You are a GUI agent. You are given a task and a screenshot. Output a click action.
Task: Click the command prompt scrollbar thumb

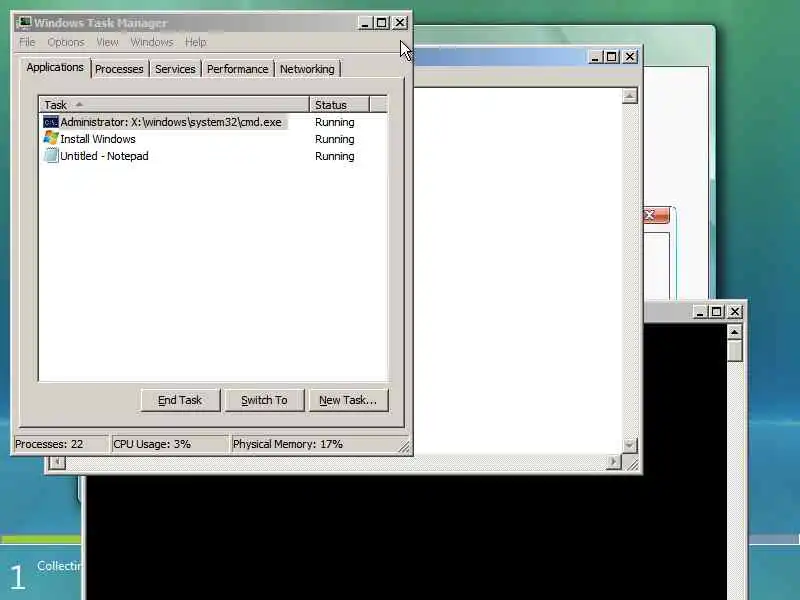point(734,351)
